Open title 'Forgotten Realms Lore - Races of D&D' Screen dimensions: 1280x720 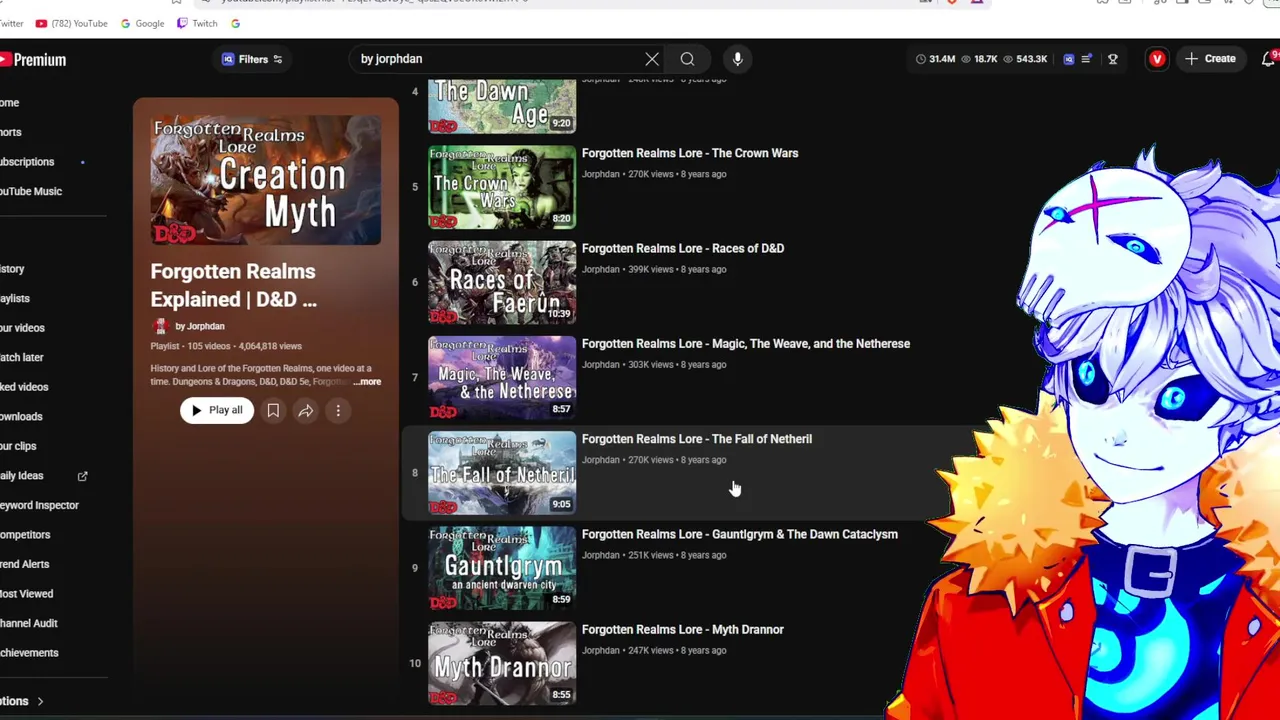(x=683, y=248)
